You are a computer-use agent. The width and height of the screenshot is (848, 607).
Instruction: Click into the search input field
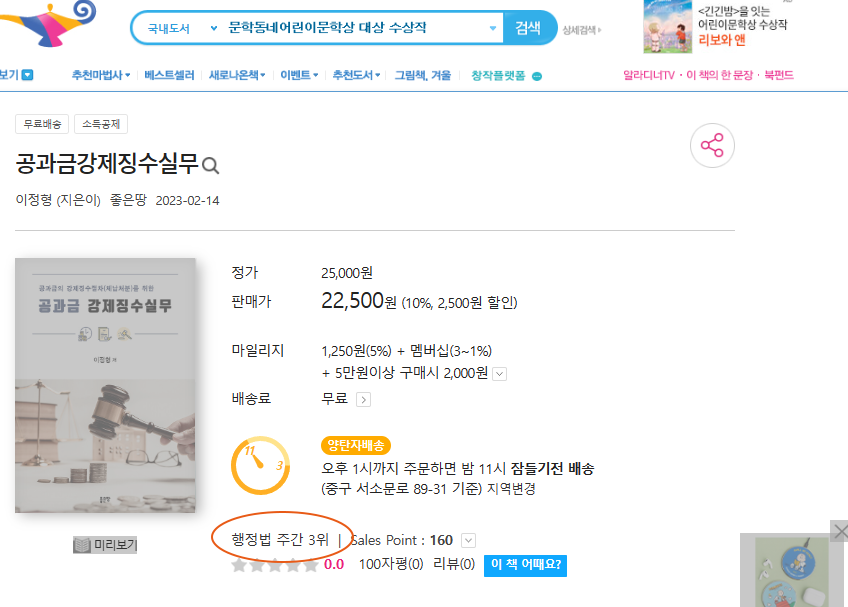click(355, 28)
